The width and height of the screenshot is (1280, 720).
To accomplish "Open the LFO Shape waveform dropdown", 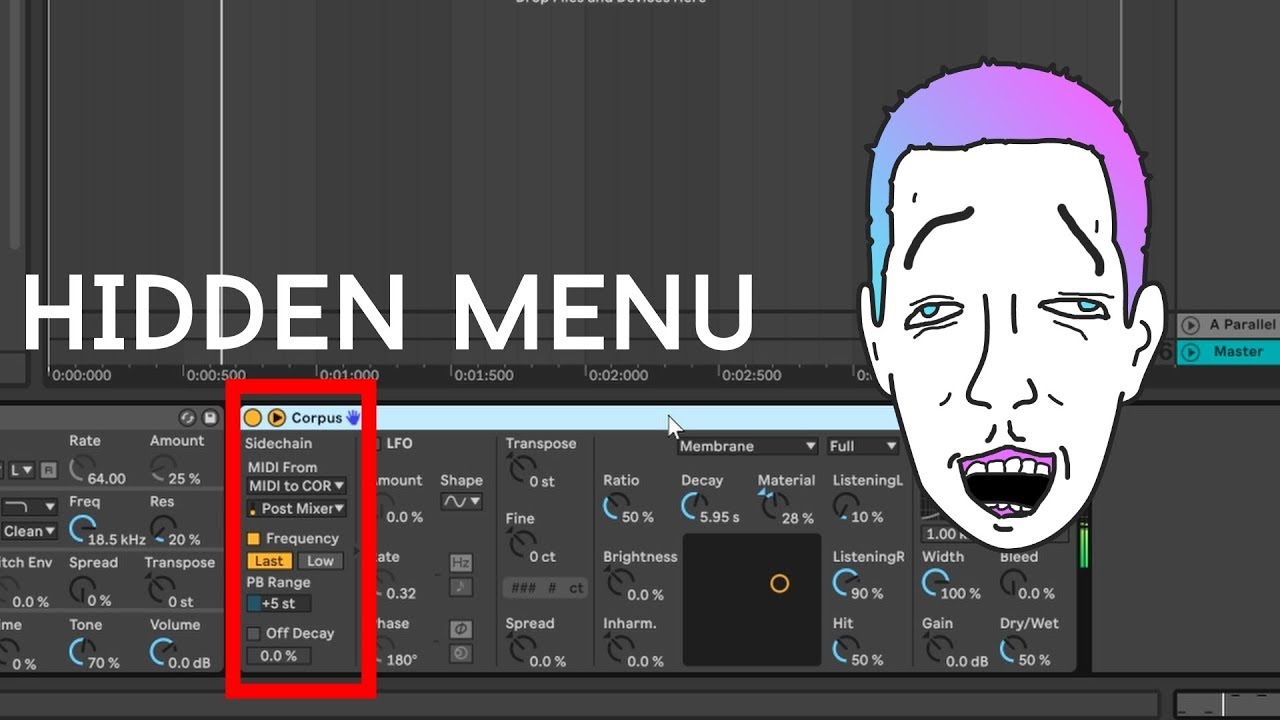I will point(461,502).
